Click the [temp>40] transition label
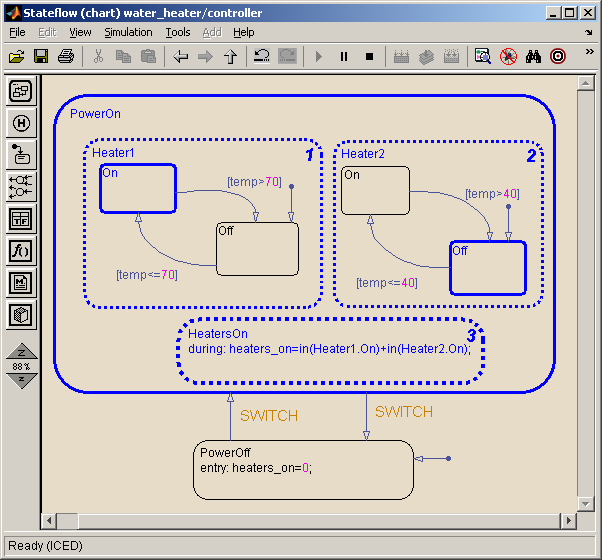This screenshot has height=560, width=602. pos(492,194)
